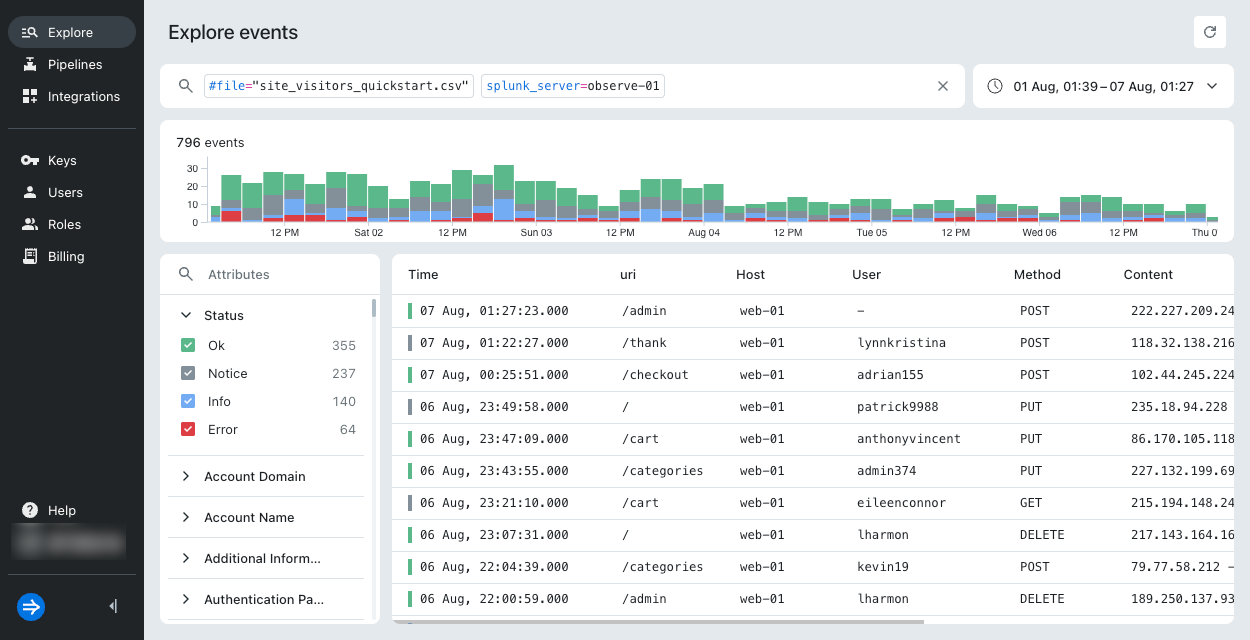Image resolution: width=1250 pixels, height=640 pixels.
Task: Uncheck the Ok status checkbox
Action: click(188, 345)
